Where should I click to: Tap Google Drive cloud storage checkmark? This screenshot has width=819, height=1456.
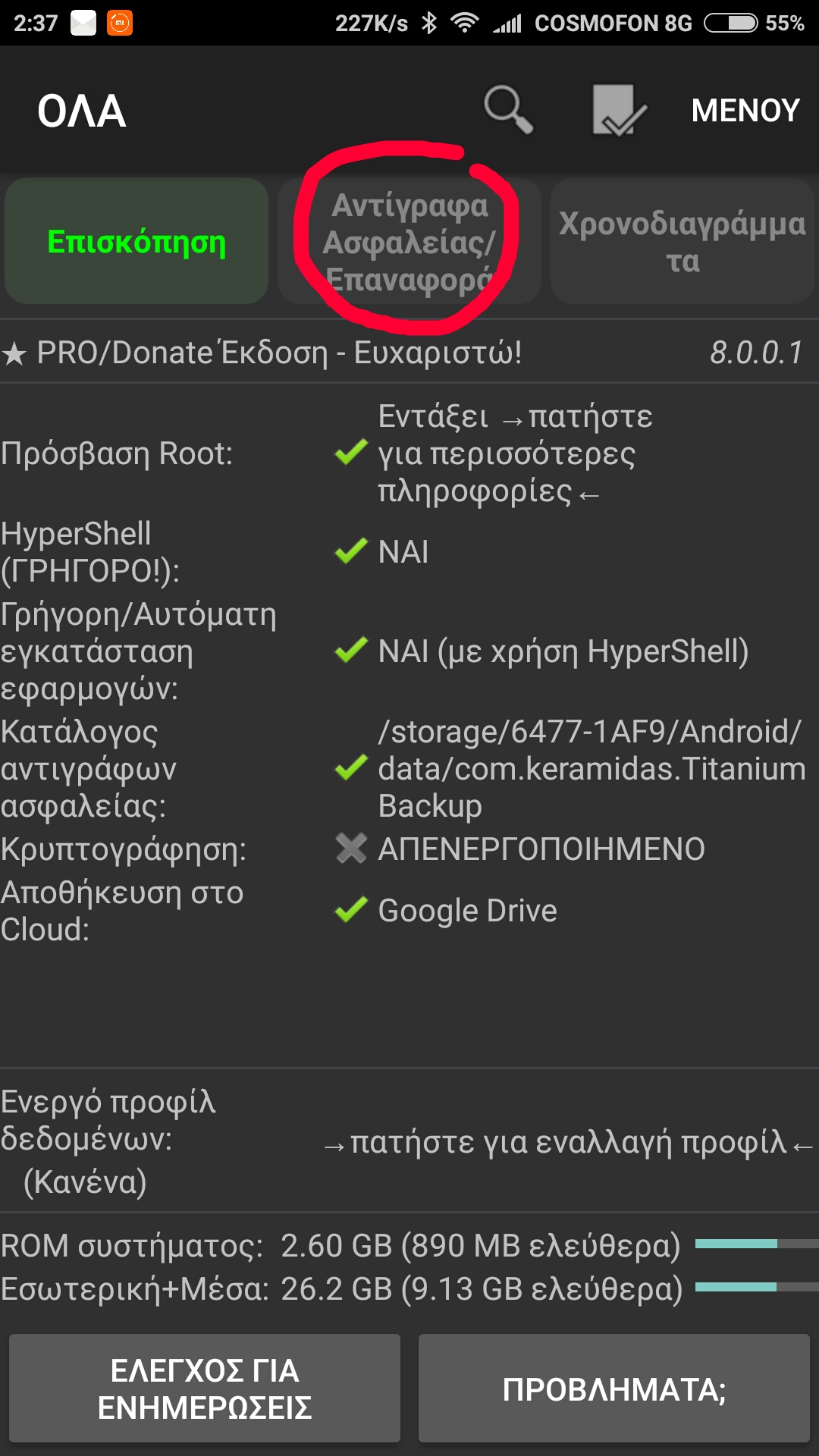pos(351,910)
